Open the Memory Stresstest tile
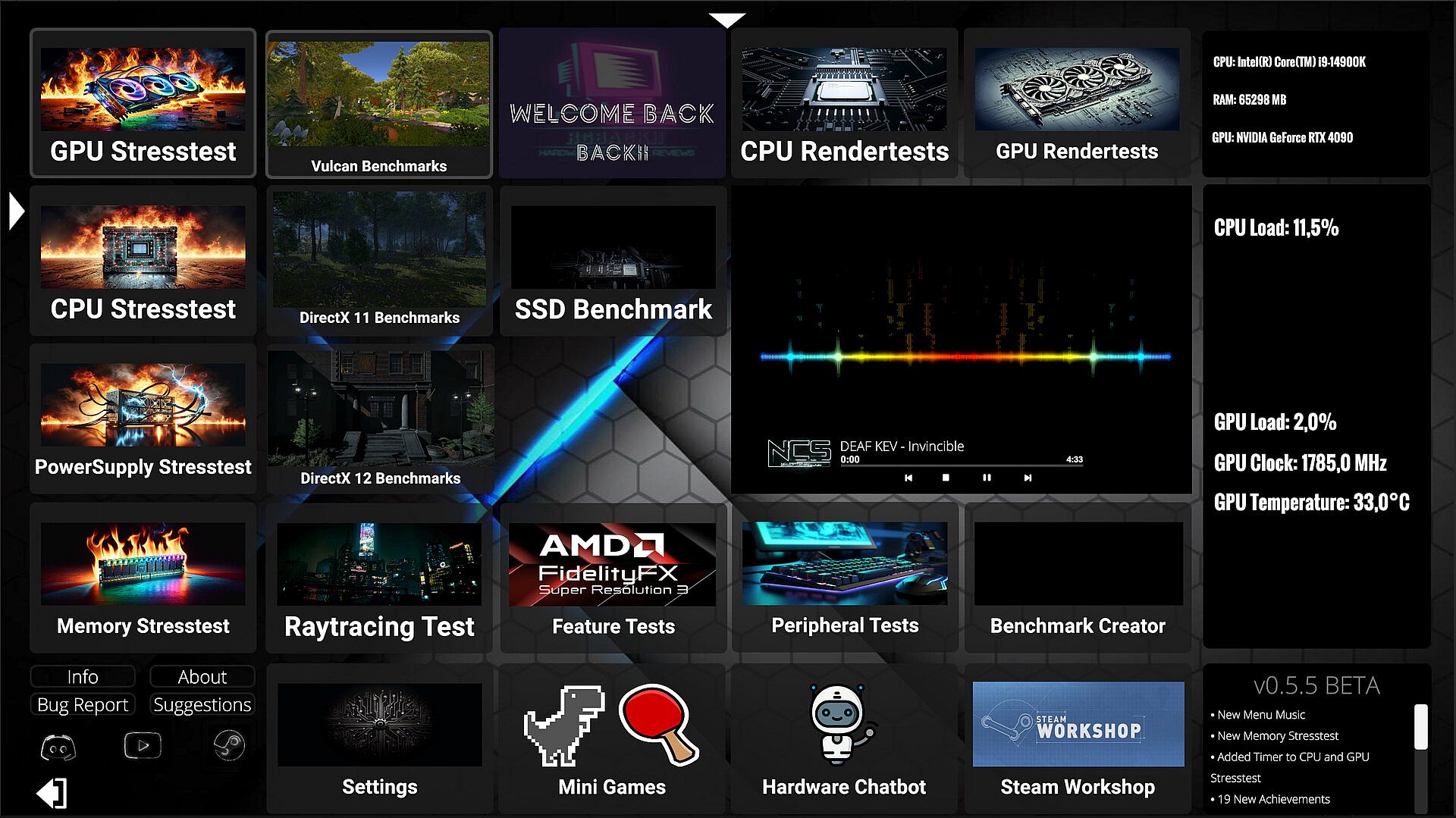This screenshot has width=1456, height=818. tap(143, 578)
